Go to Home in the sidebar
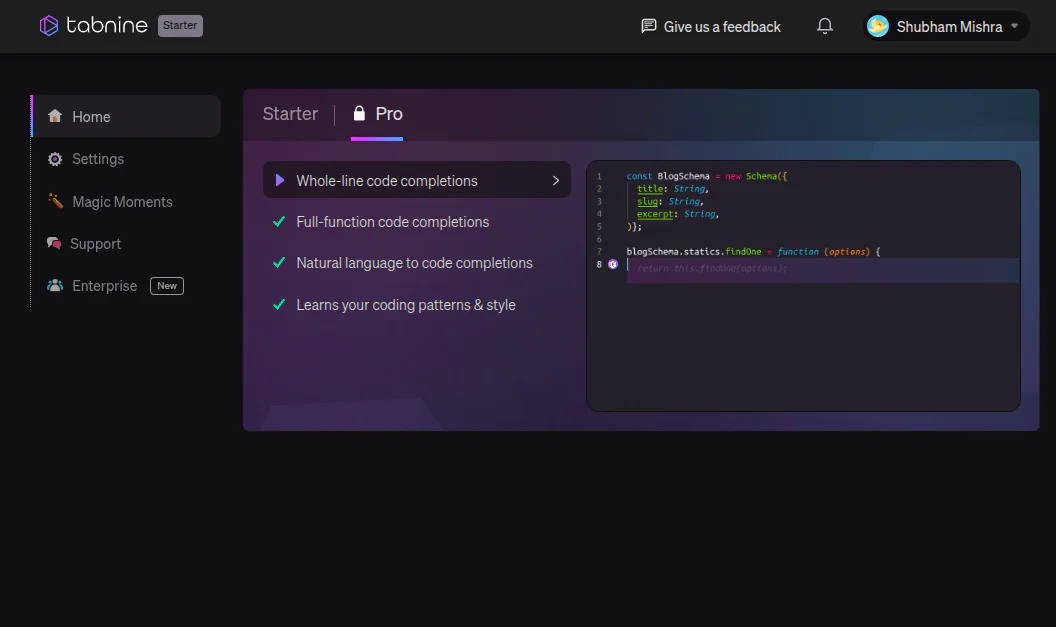1056x627 pixels. point(126,117)
